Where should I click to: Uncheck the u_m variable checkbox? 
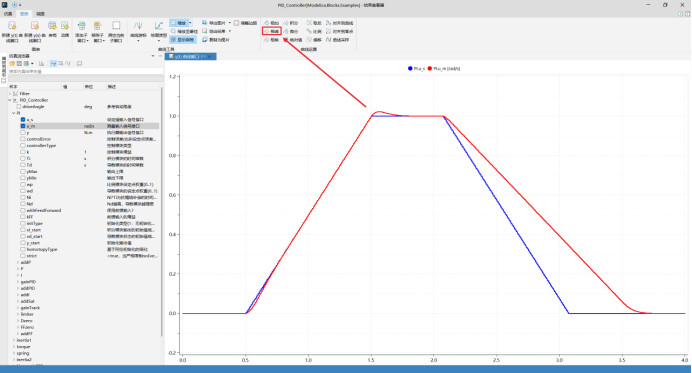tap(23, 126)
